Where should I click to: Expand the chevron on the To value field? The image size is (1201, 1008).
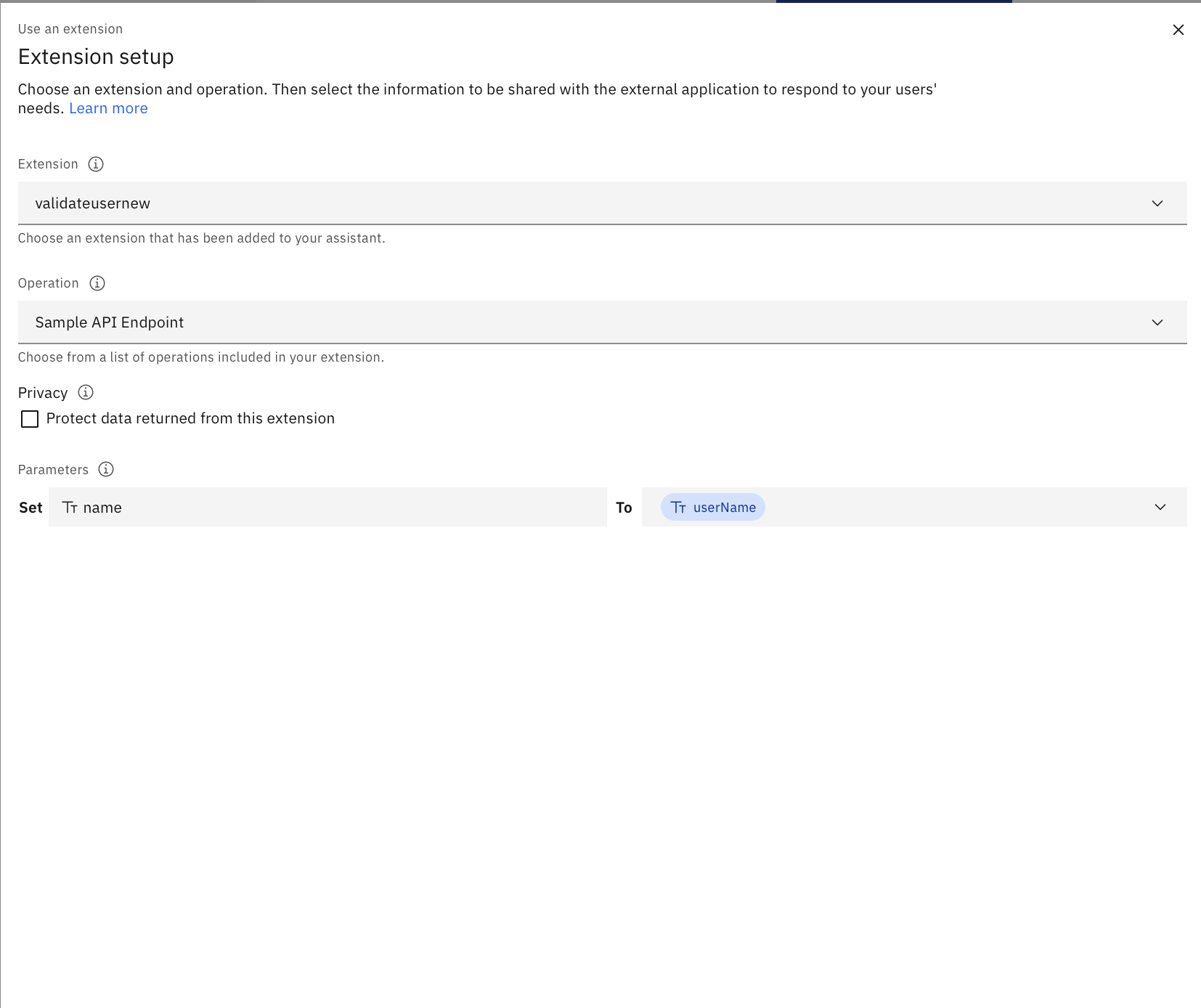coord(1160,508)
